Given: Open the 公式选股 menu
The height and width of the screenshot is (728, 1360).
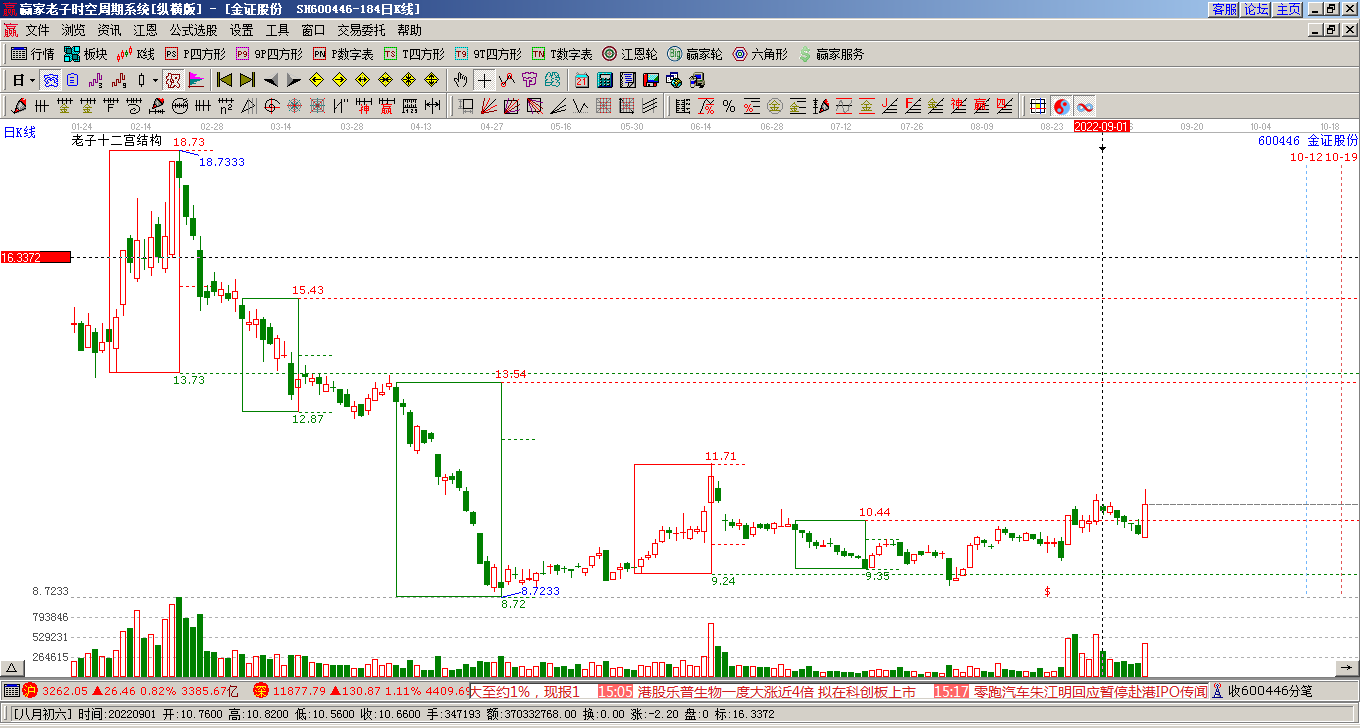Looking at the screenshot, I should [193, 30].
